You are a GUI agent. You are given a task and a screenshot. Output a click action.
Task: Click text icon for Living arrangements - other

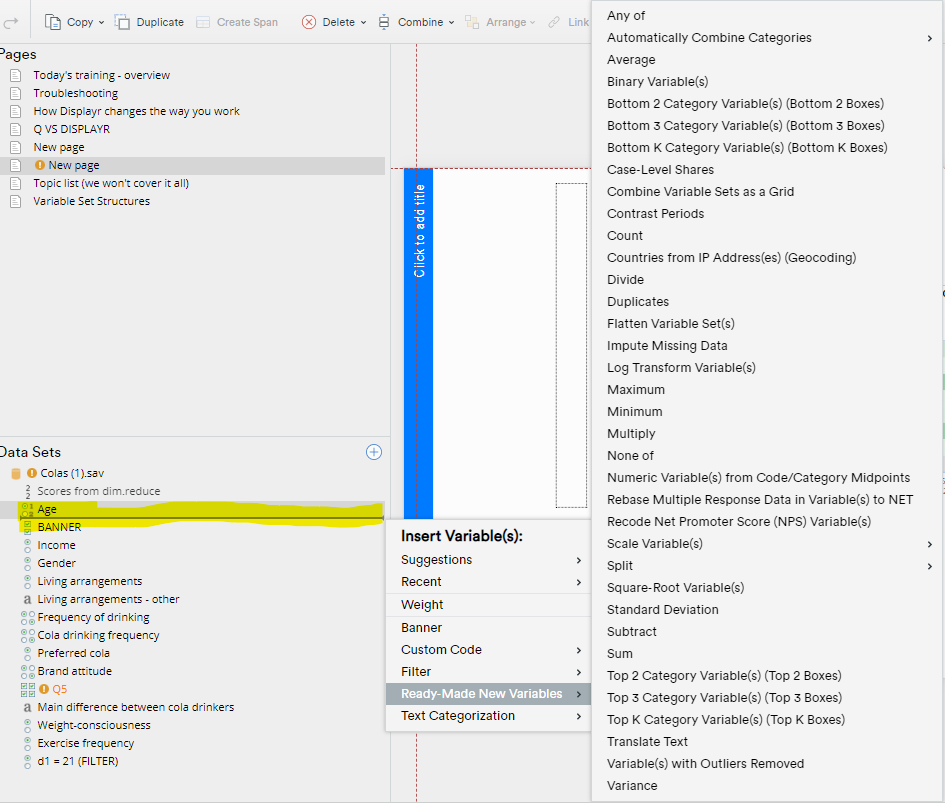click(x=27, y=599)
